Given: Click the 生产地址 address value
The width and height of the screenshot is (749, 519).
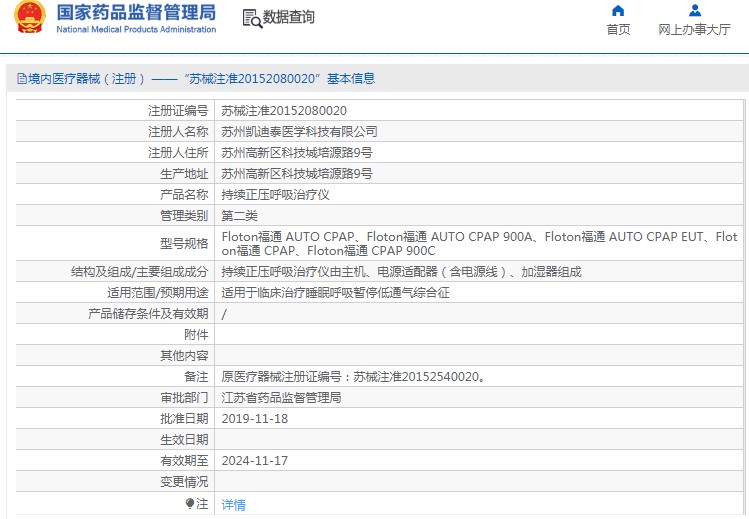Looking at the screenshot, I should 297,174.
